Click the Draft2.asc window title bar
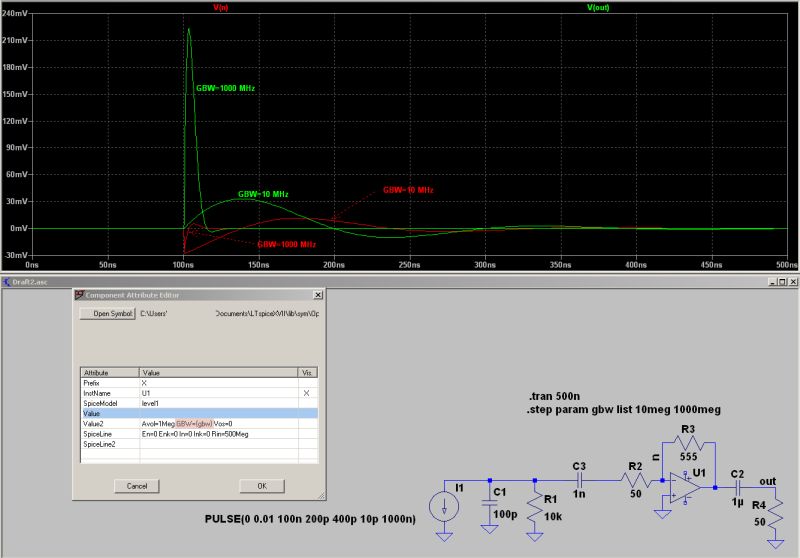Image resolution: width=800 pixels, height=558 pixels. [398, 282]
